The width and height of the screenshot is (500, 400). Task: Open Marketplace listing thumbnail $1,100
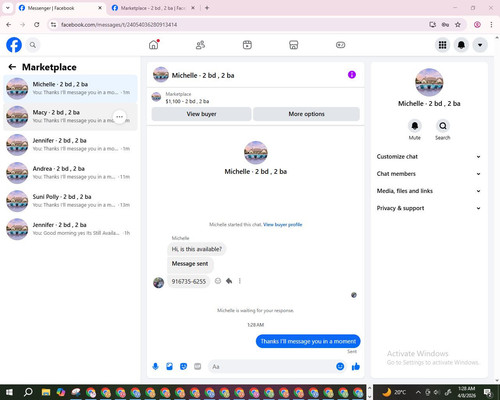point(156,97)
